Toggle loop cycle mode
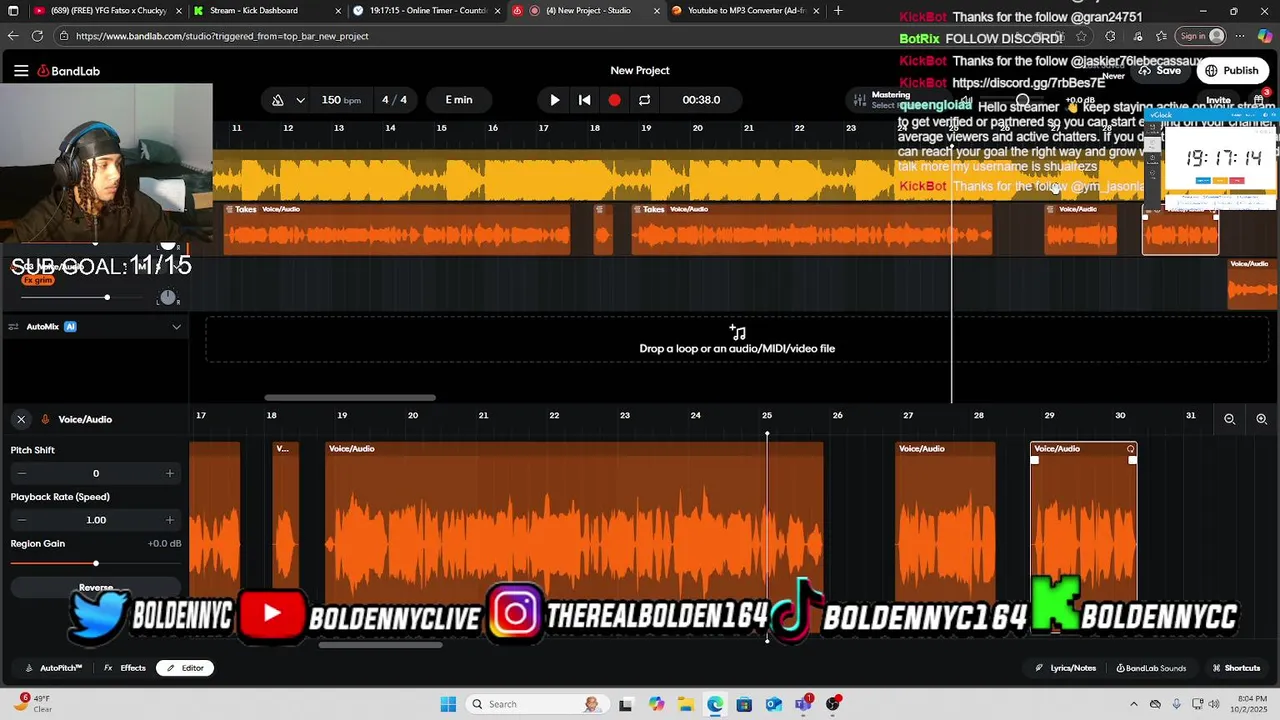Image resolution: width=1280 pixels, height=720 pixels. 645,100
